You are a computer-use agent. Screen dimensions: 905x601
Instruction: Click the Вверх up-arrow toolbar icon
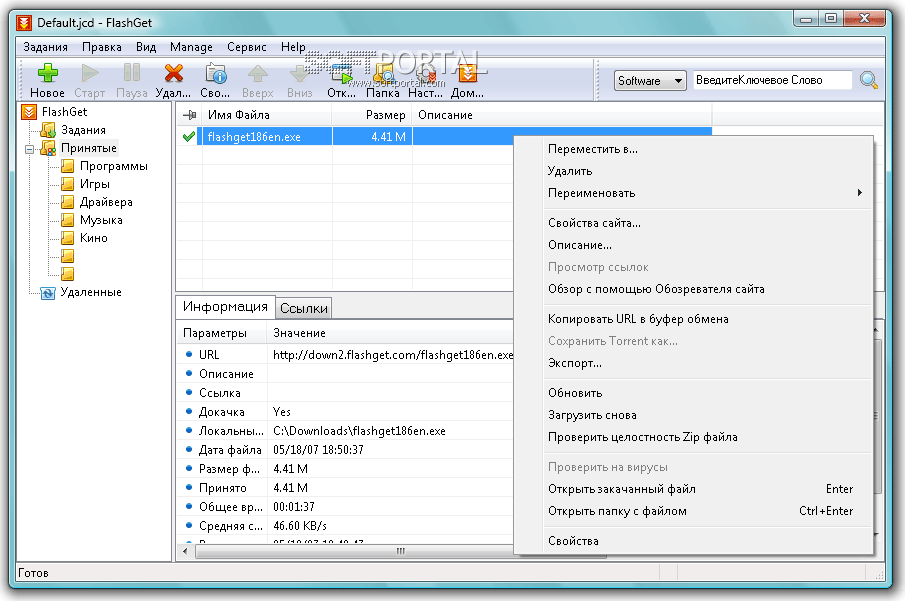(x=257, y=73)
